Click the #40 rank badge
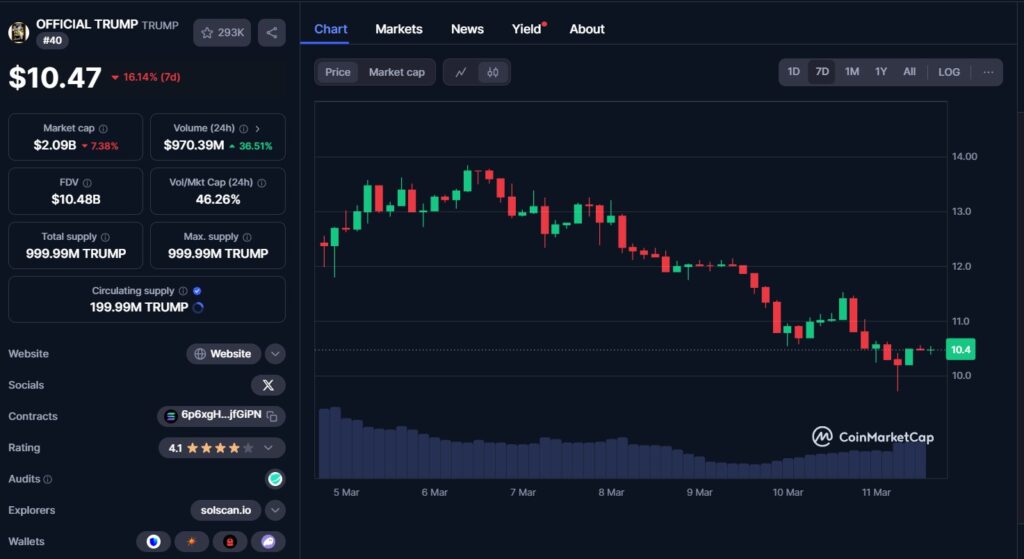The image size is (1024, 559). (52, 40)
